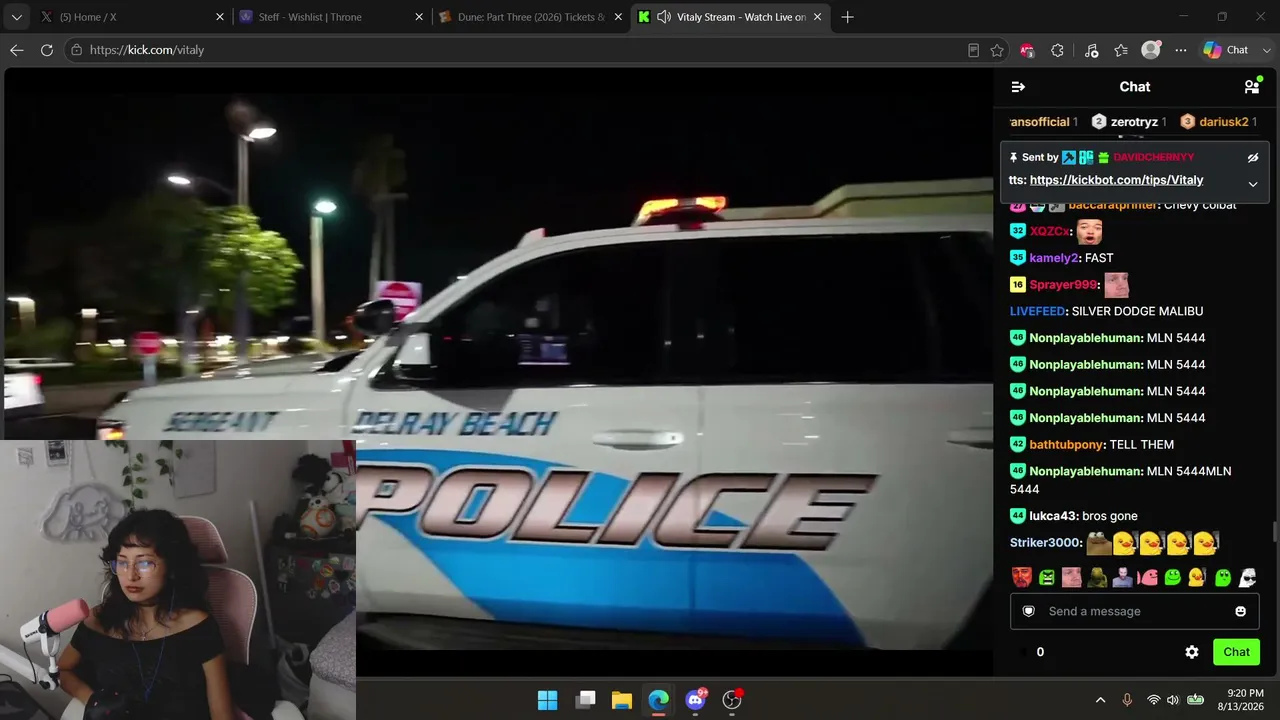Open the kickbot.com/tips/Vitaly link
The width and height of the screenshot is (1280, 720).
(x=1116, y=180)
